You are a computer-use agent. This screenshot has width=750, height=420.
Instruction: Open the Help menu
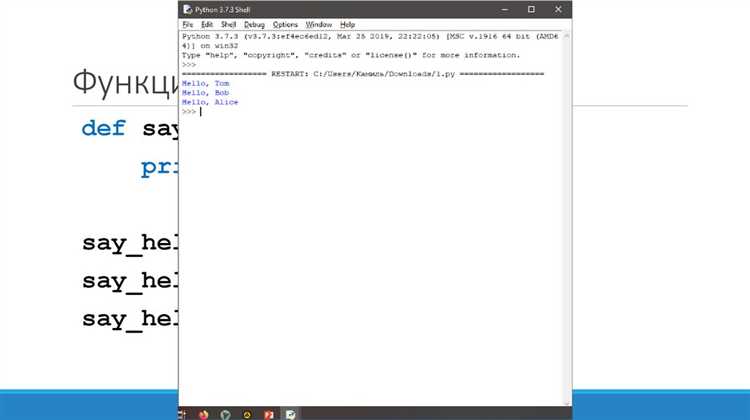point(347,24)
